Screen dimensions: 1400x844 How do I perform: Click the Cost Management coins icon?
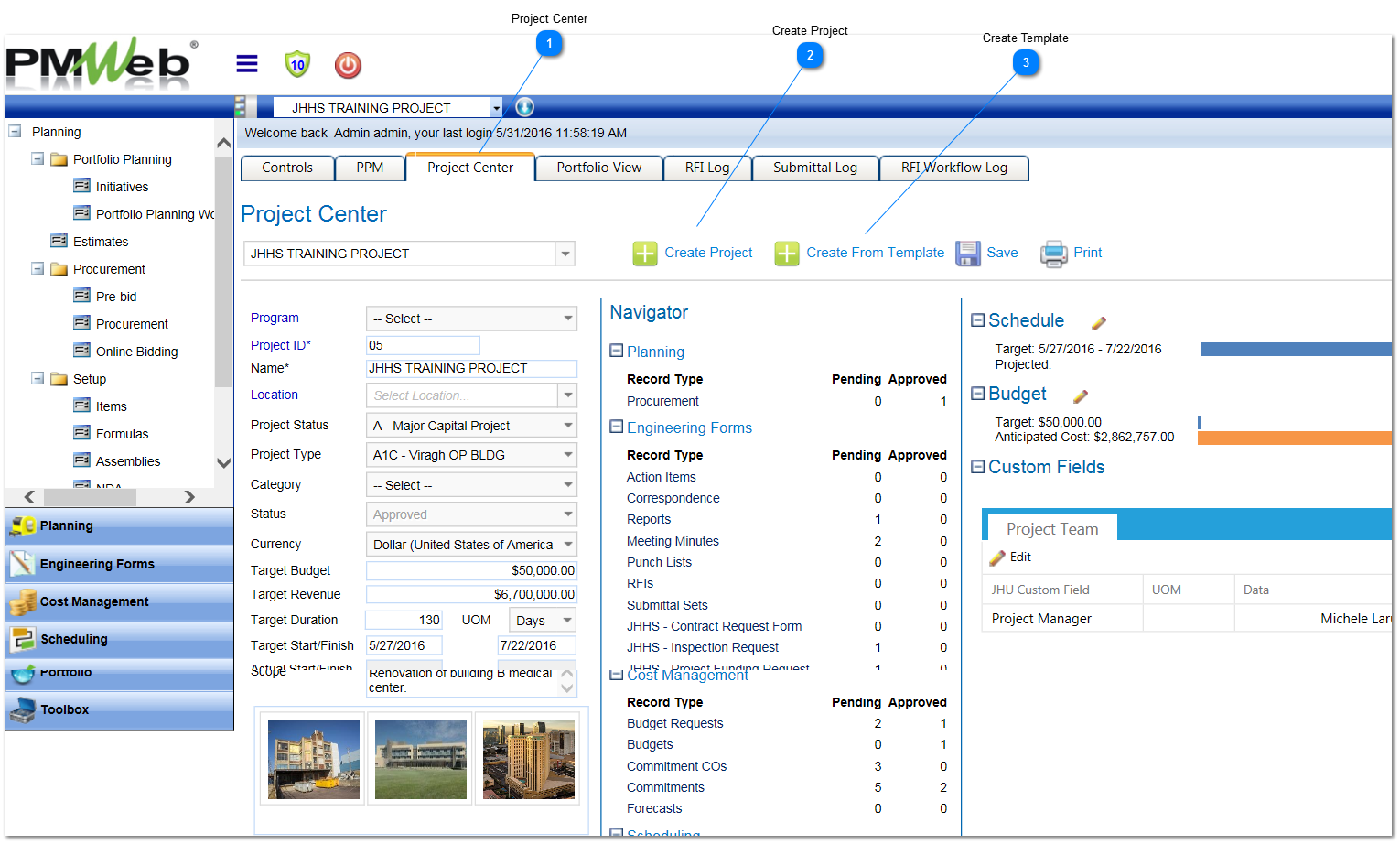point(23,601)
